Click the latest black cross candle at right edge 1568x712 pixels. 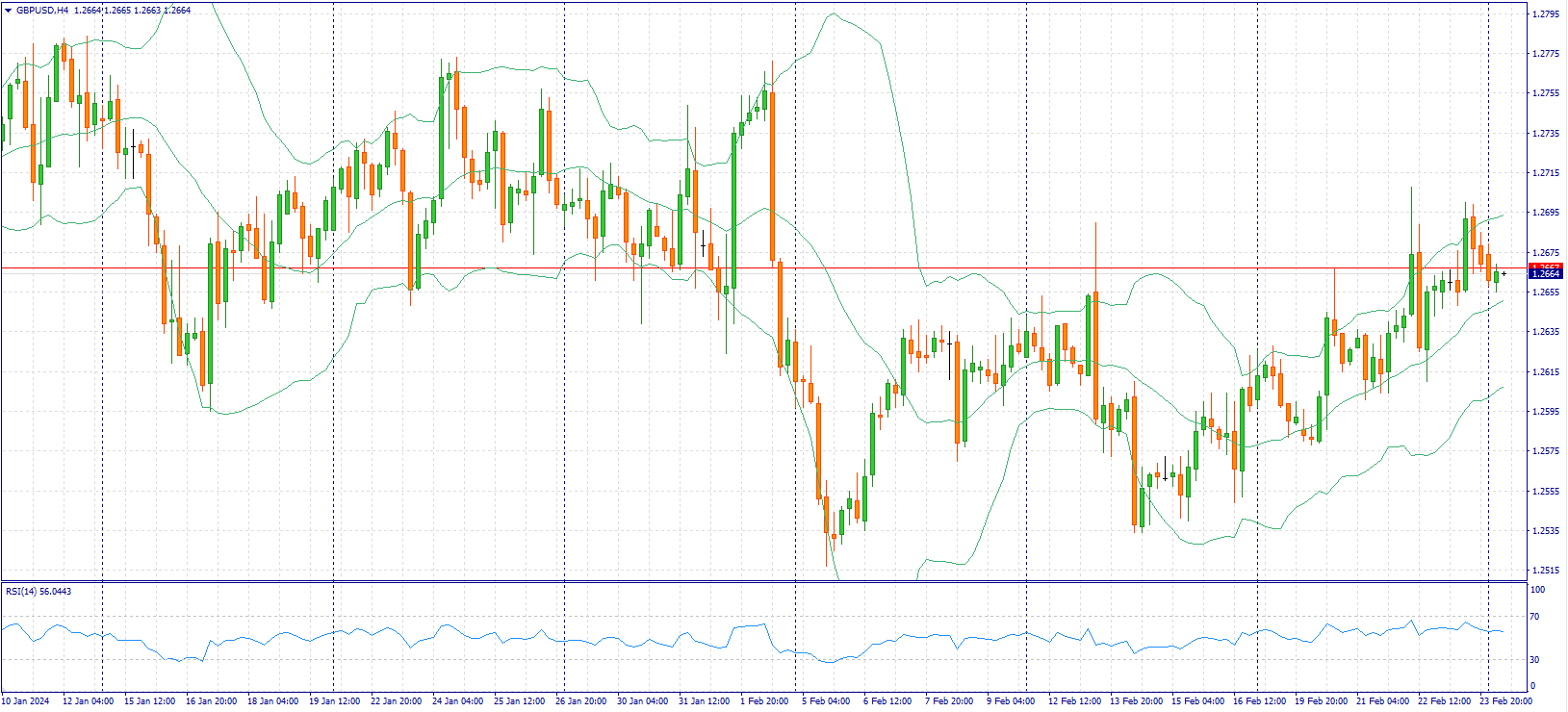pyautogui.click(x=1504, y=274)
